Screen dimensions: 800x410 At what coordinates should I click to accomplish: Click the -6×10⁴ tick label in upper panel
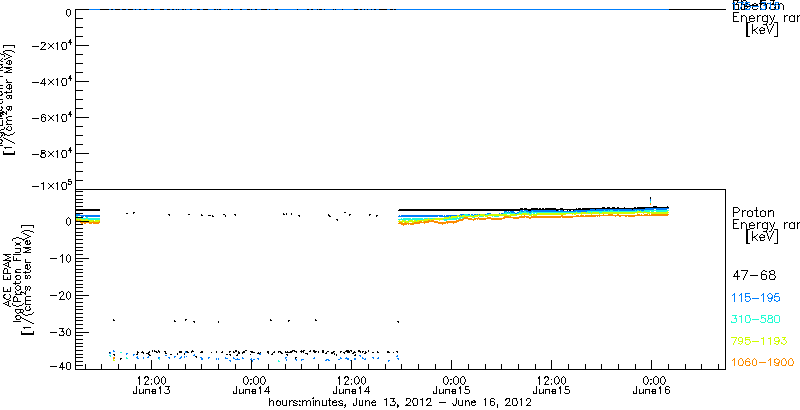point(51,117)
